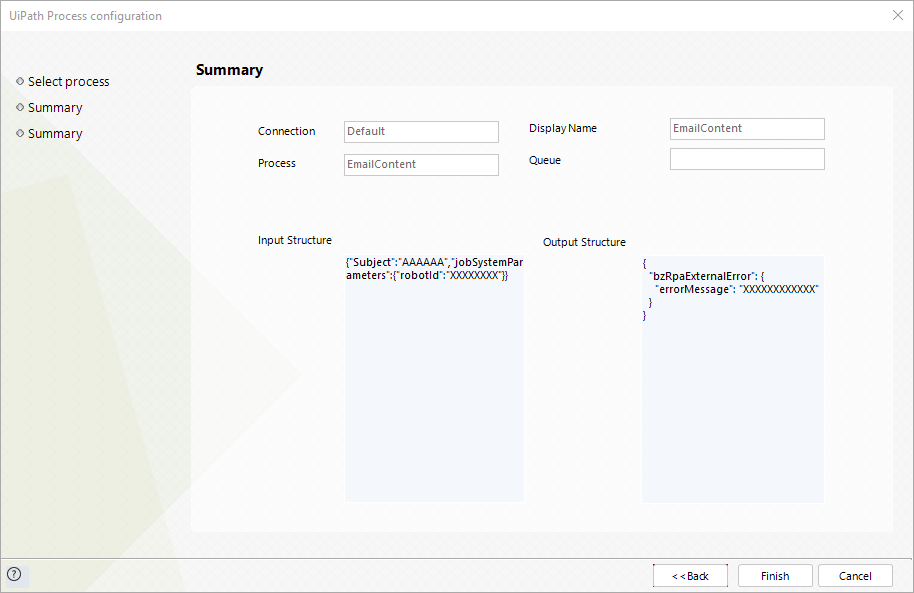Screen dimensions: 914x593
Task: Click inside the Output Structure text area
Action: 733,379
